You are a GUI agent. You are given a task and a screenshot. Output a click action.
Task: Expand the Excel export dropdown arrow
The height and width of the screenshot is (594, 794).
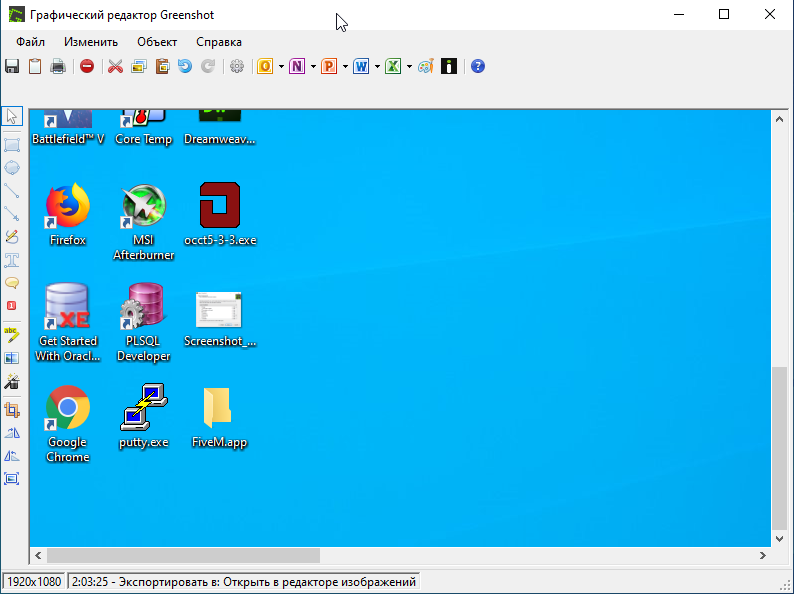[x=409, y=66]
